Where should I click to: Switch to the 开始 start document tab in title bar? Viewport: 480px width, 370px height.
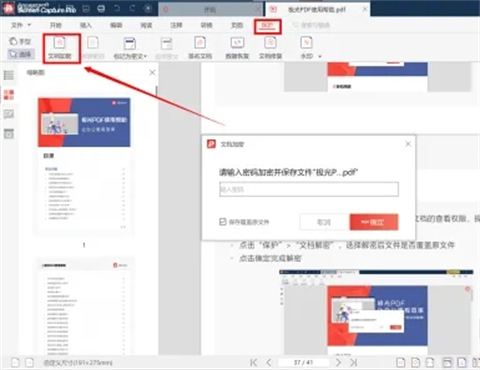pos(210,9)
